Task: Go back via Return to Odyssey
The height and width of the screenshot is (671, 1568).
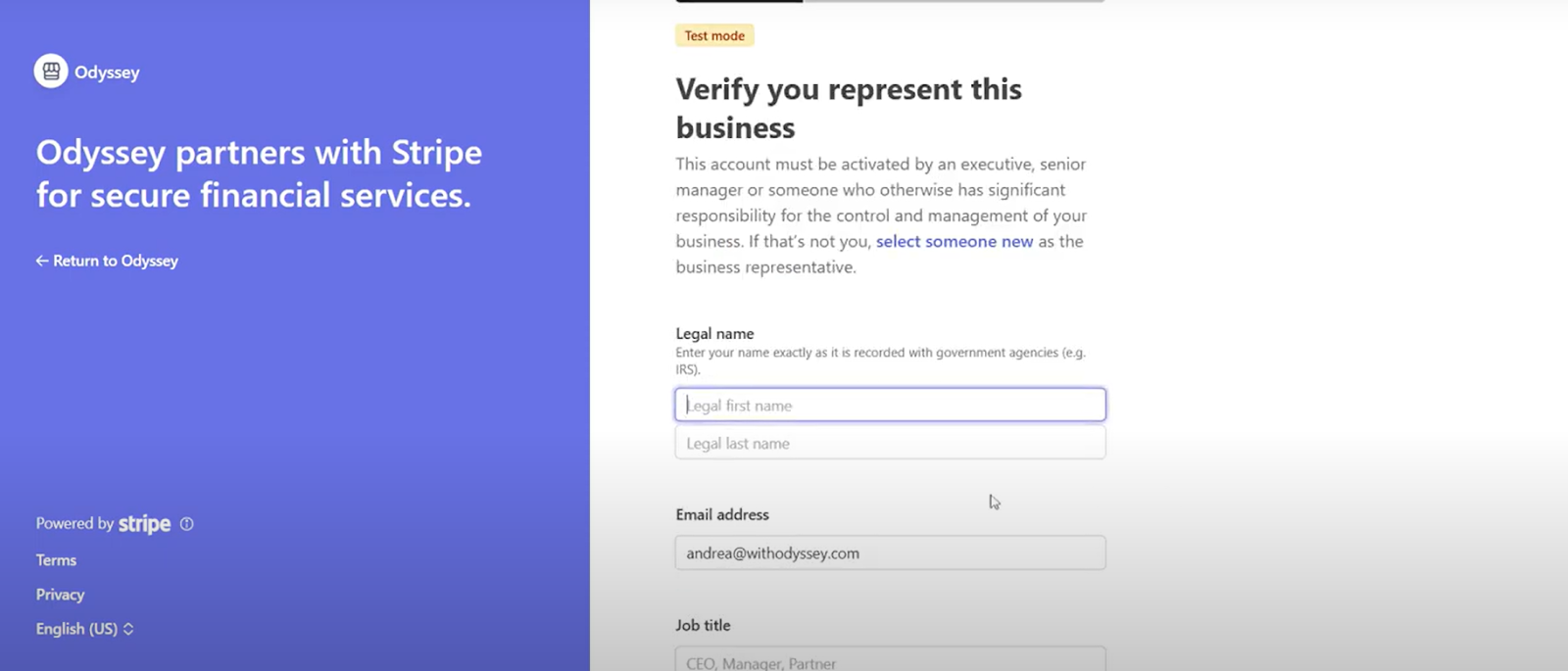Action: click(107, 261)
